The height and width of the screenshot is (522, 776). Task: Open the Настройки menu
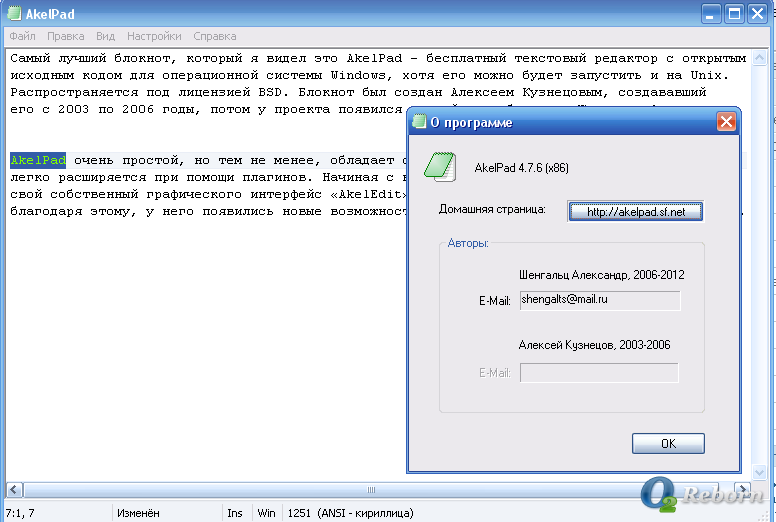click(154, 36)
